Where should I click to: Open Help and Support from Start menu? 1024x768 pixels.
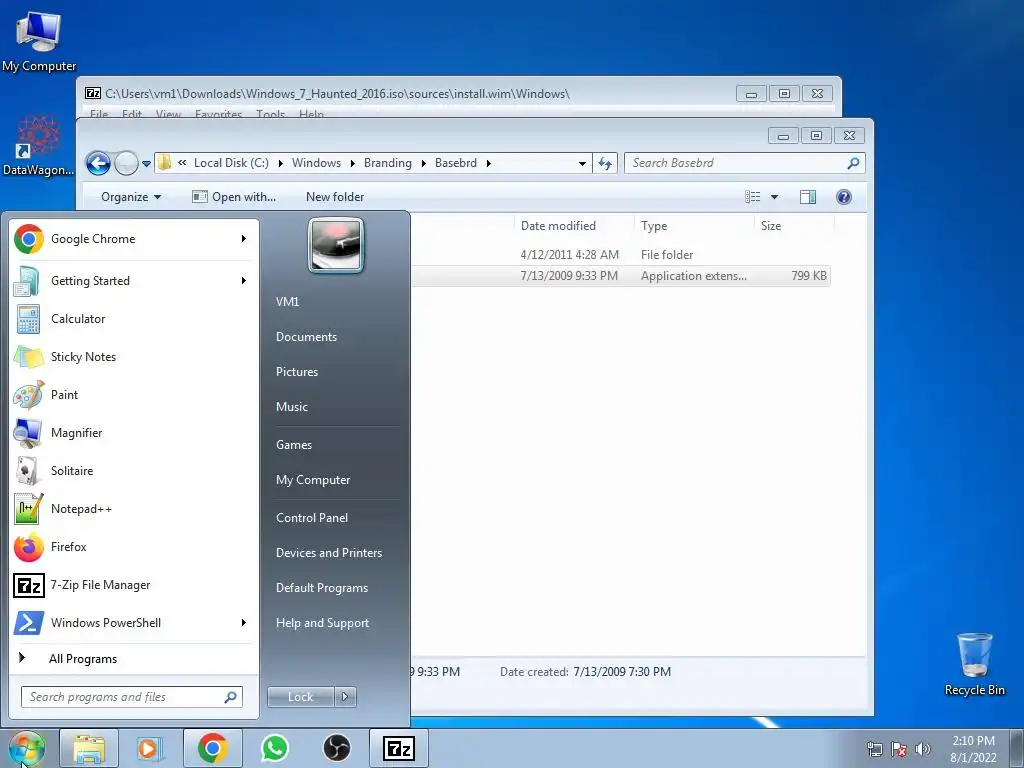(x=322, y=623)
